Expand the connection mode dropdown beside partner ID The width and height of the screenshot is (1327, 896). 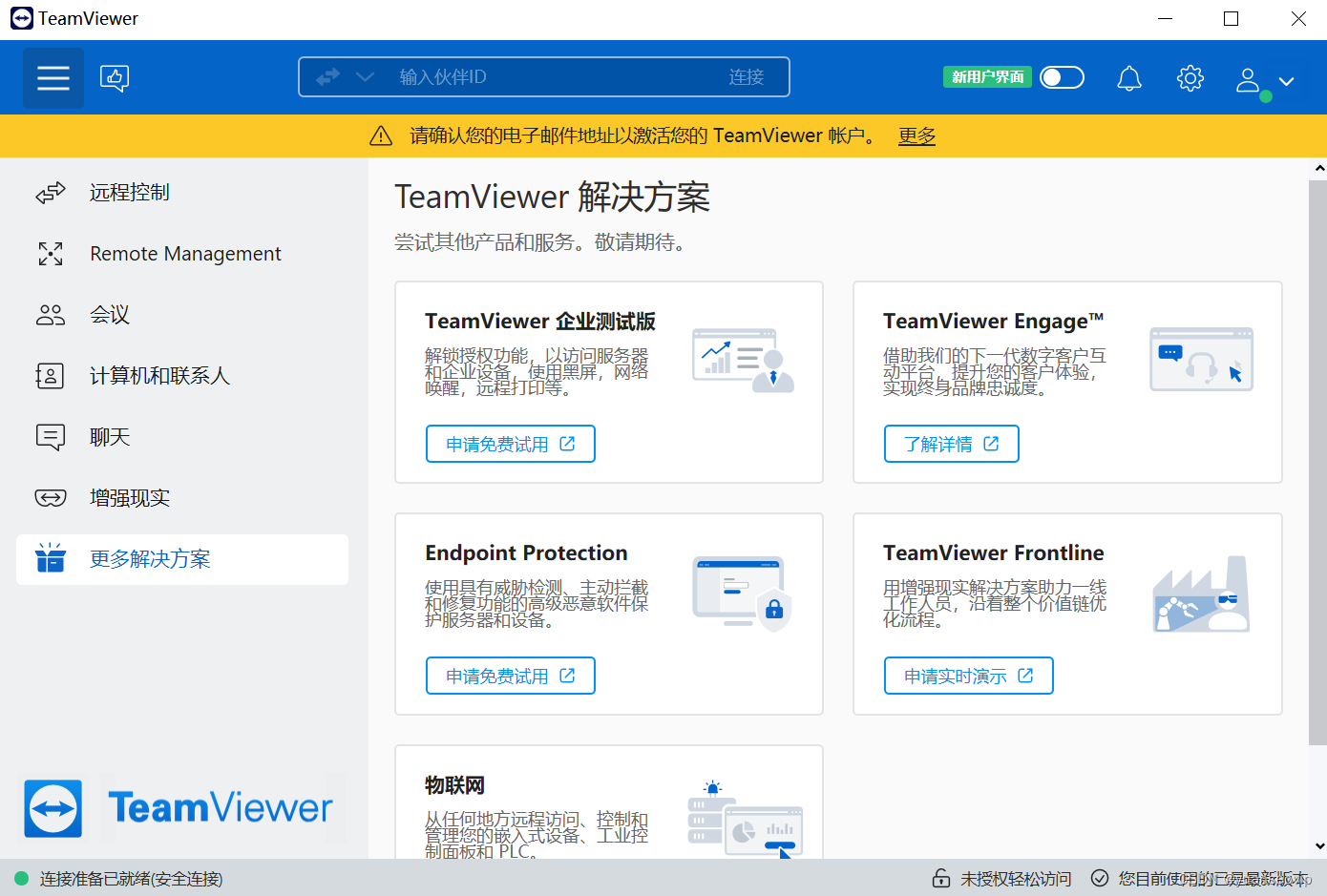(364, 76)
